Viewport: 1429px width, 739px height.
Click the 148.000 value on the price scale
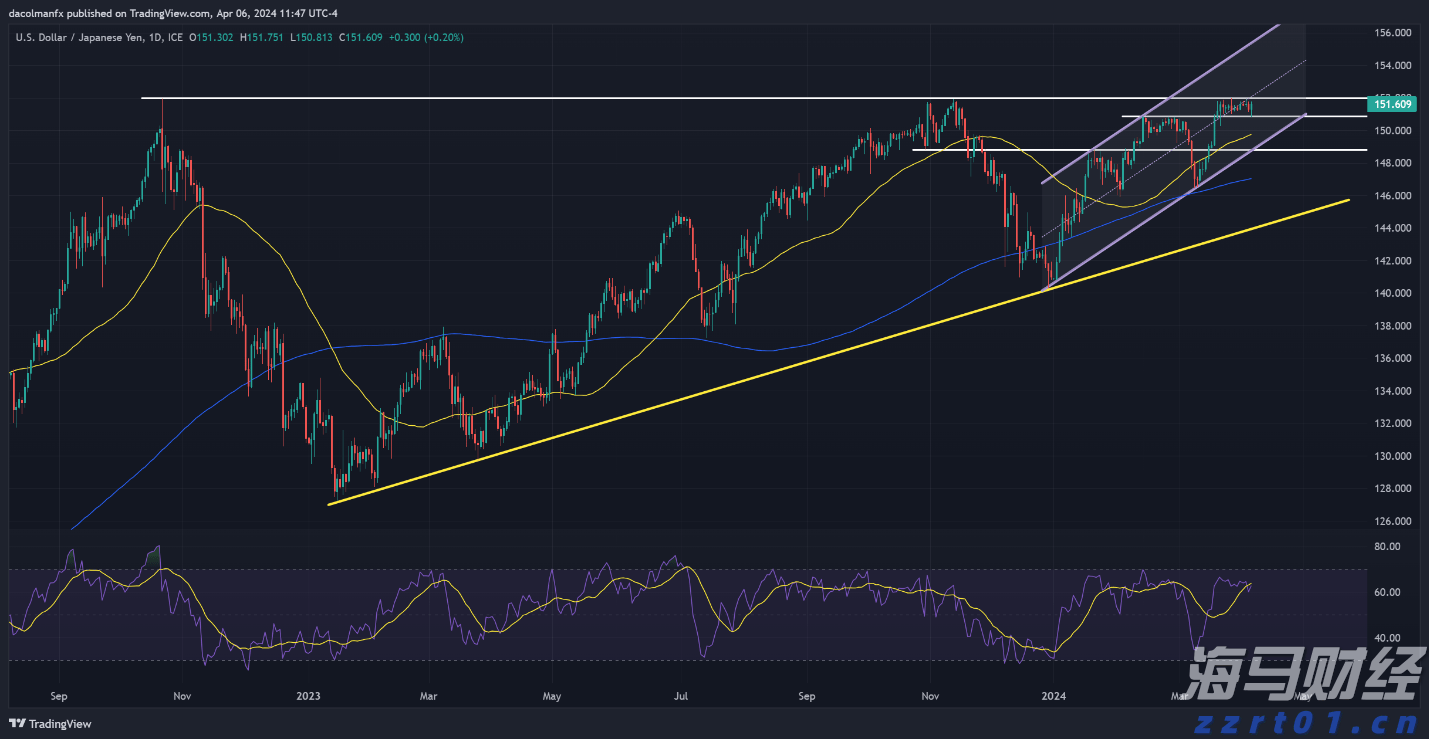pos(1395,164)
